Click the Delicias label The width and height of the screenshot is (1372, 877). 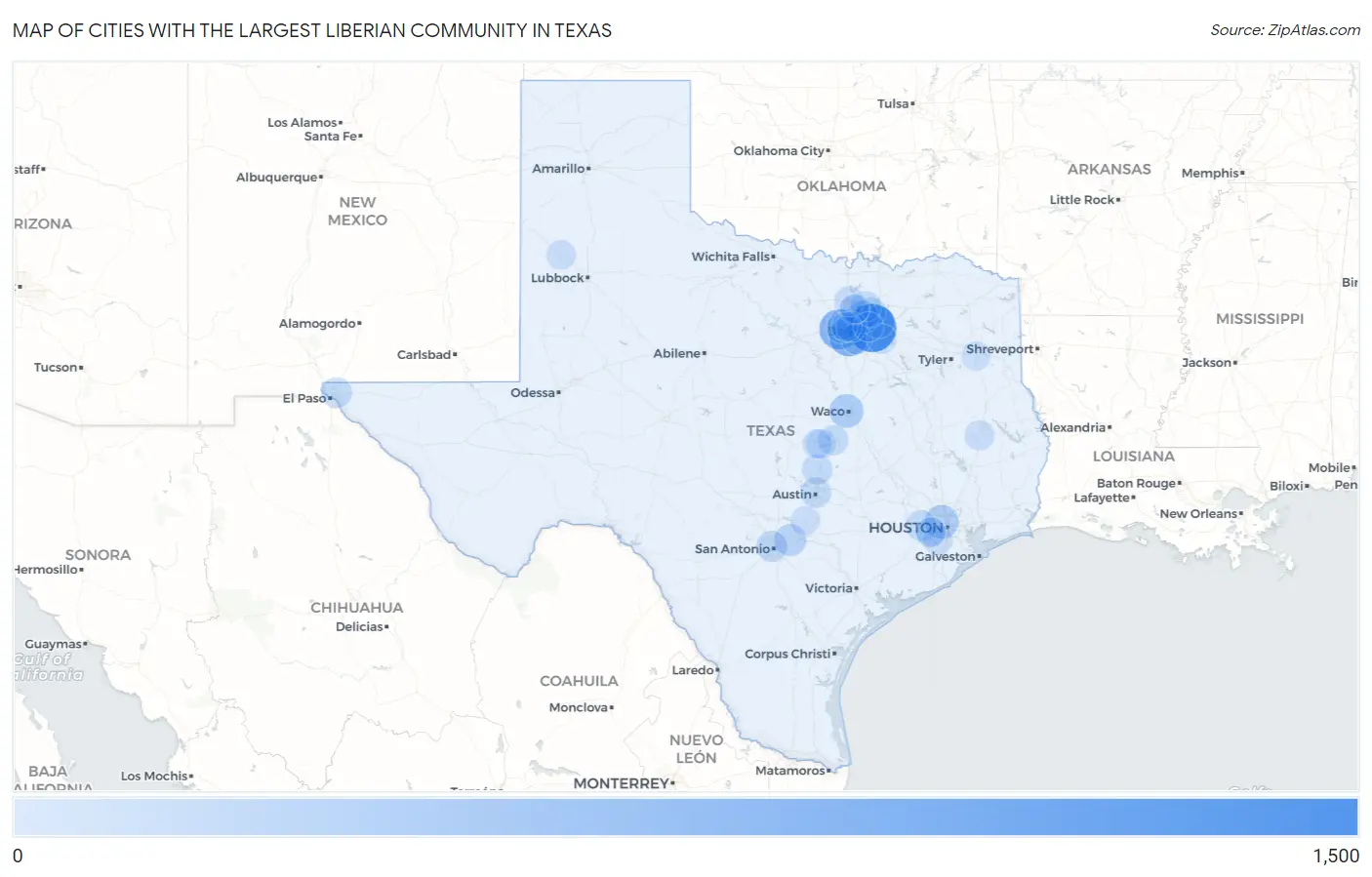point(360,627)
